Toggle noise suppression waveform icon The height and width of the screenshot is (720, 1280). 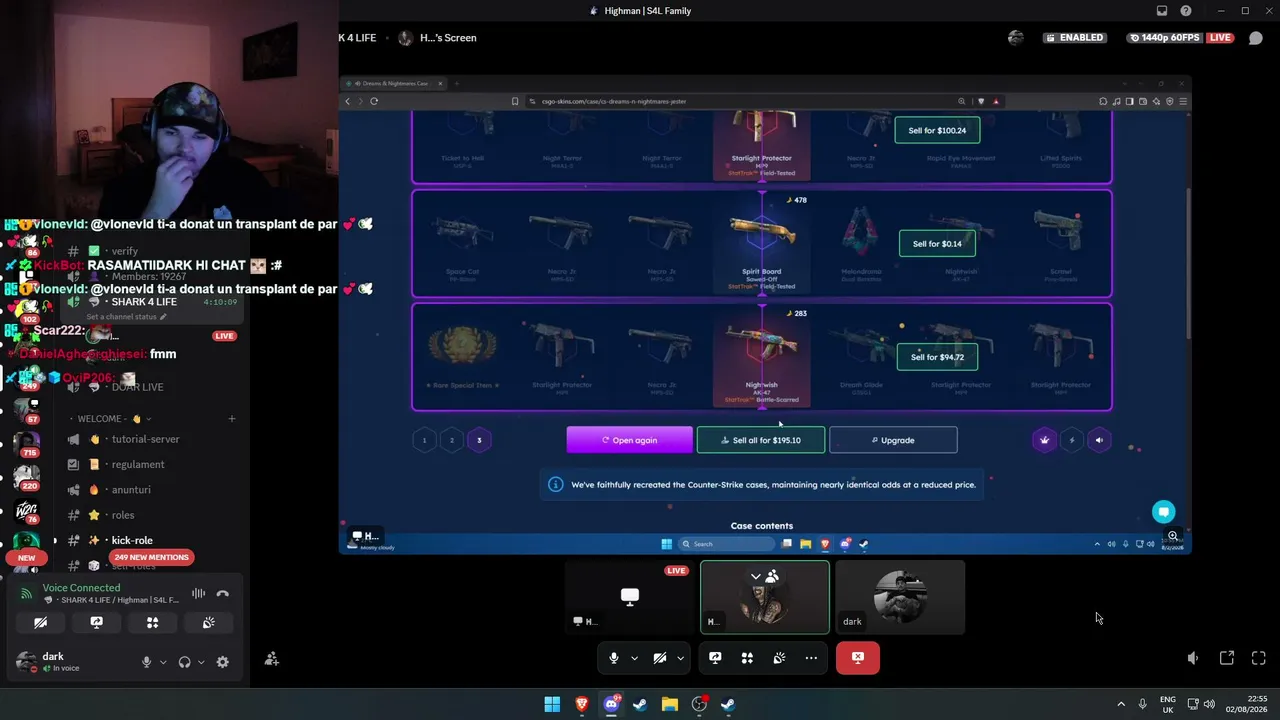[198, 594]
